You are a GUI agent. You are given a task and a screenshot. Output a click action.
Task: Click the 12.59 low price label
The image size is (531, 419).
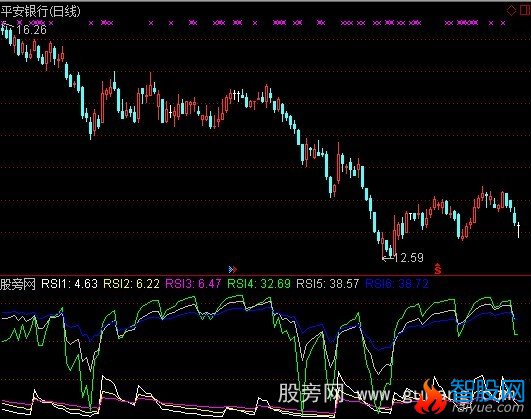tap(409, 258)
